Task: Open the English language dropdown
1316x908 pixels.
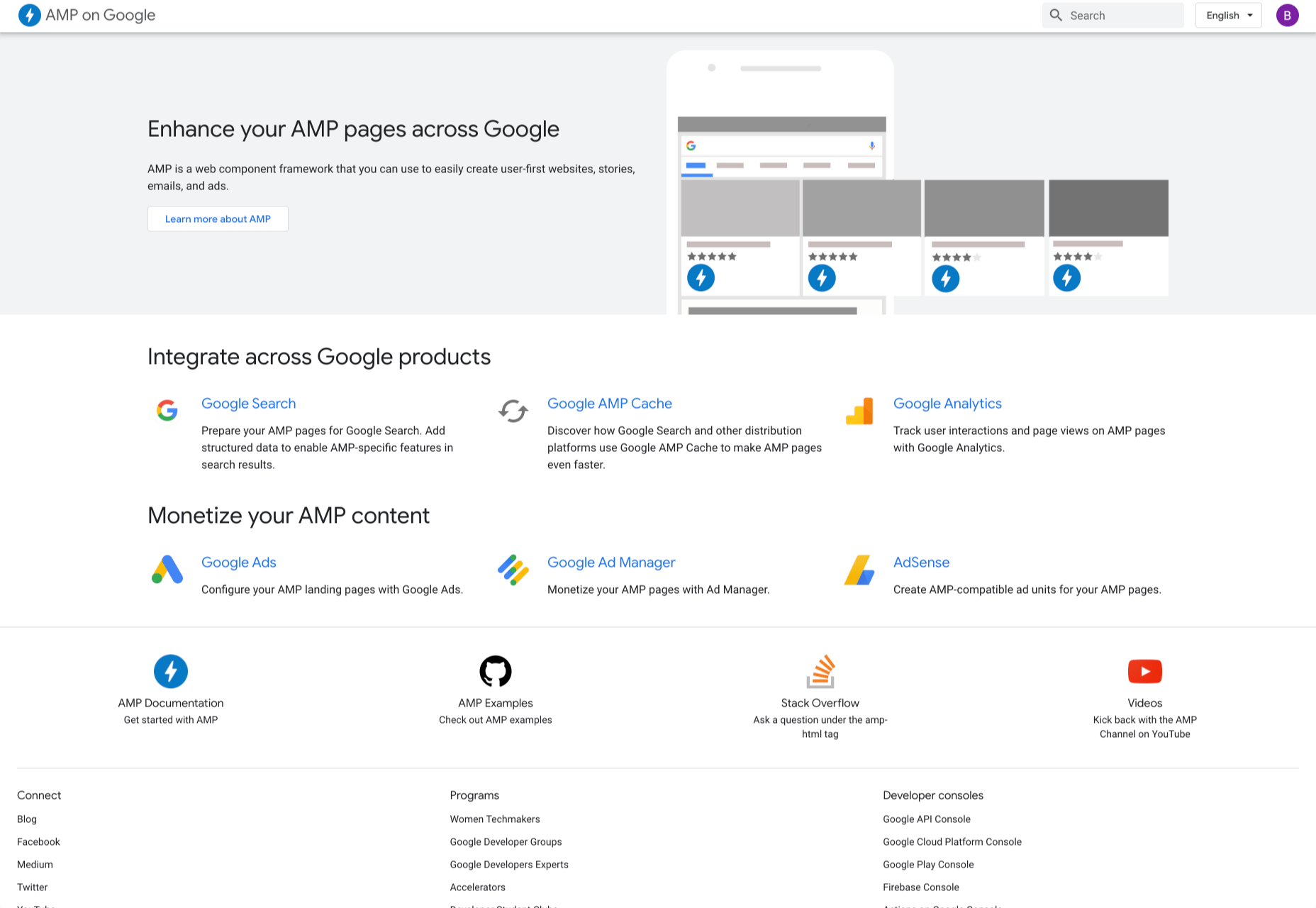Action: (1228, 16)
